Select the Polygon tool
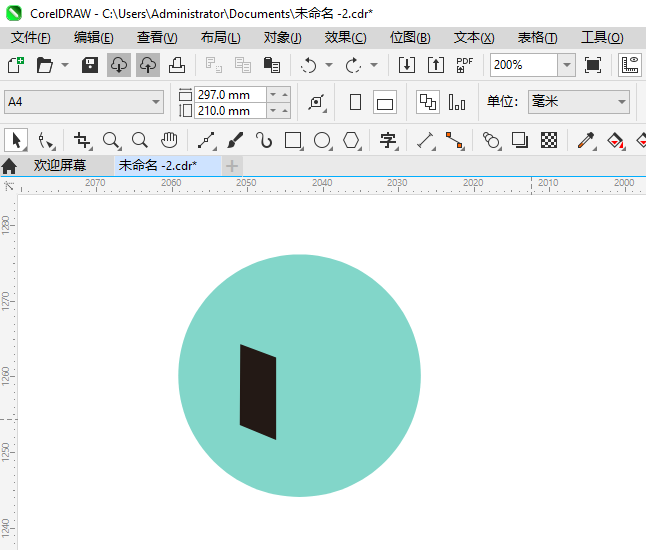Screen dimensions: 646x550 click(x=352, y=140)
